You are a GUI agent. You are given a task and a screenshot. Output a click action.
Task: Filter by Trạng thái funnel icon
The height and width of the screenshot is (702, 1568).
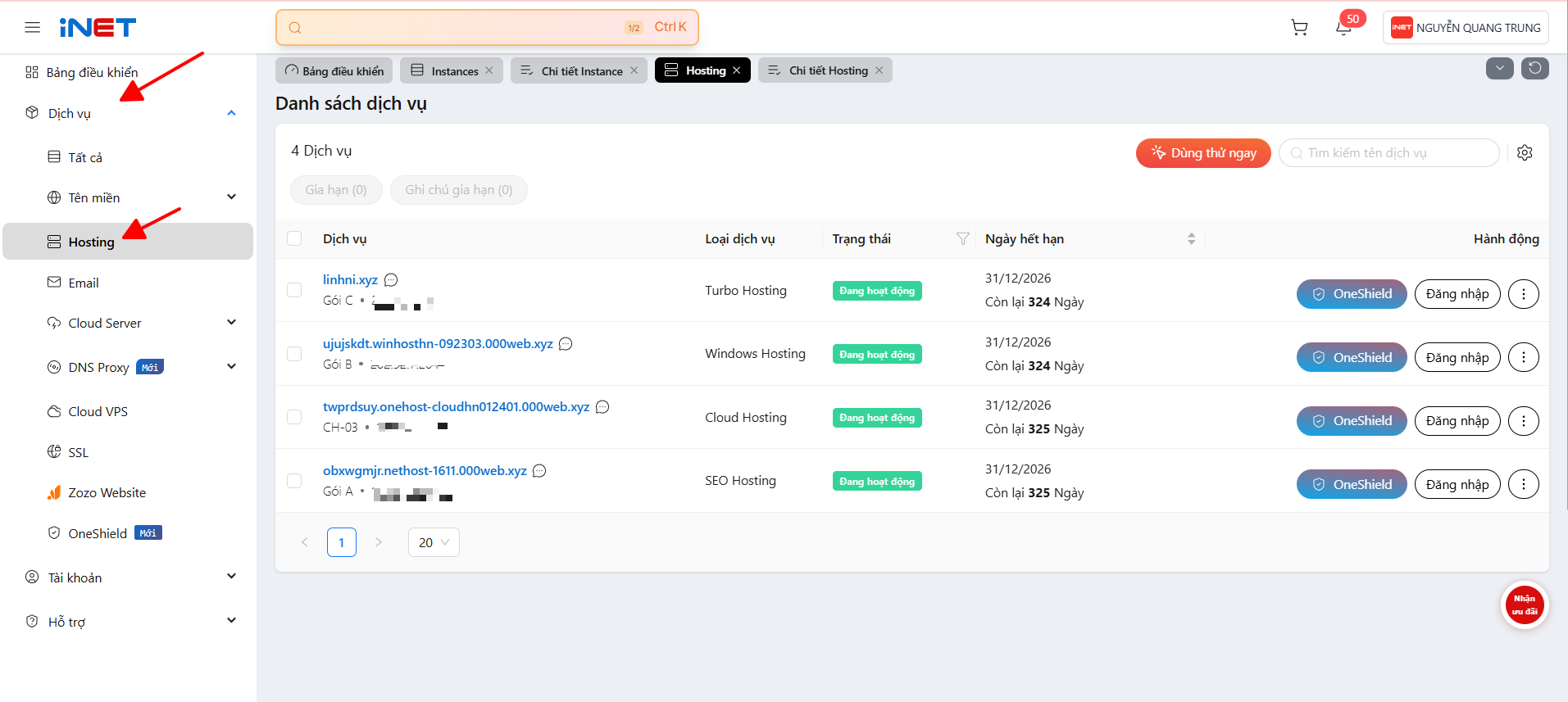(963, 239)
